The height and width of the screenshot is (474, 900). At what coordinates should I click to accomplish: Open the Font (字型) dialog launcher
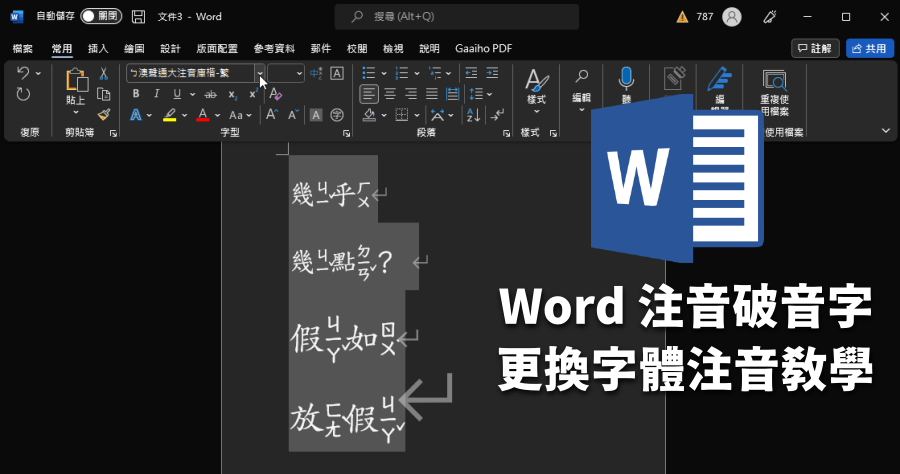tap(347, 133)
